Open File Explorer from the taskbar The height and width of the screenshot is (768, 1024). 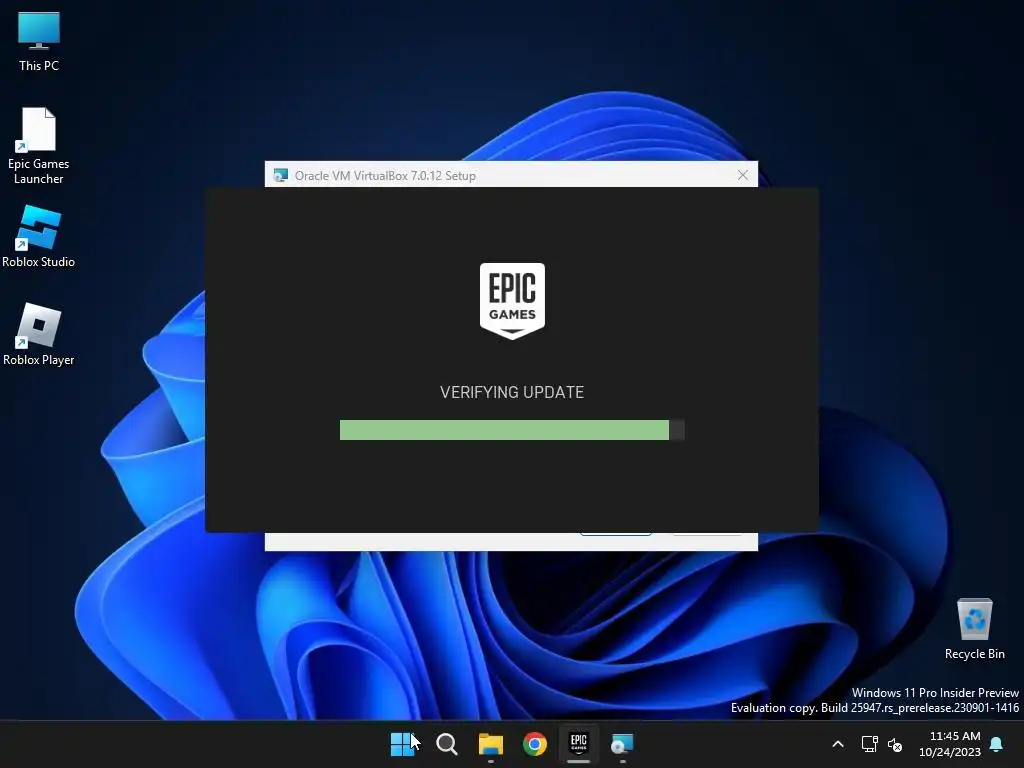[x=490, y=744]
